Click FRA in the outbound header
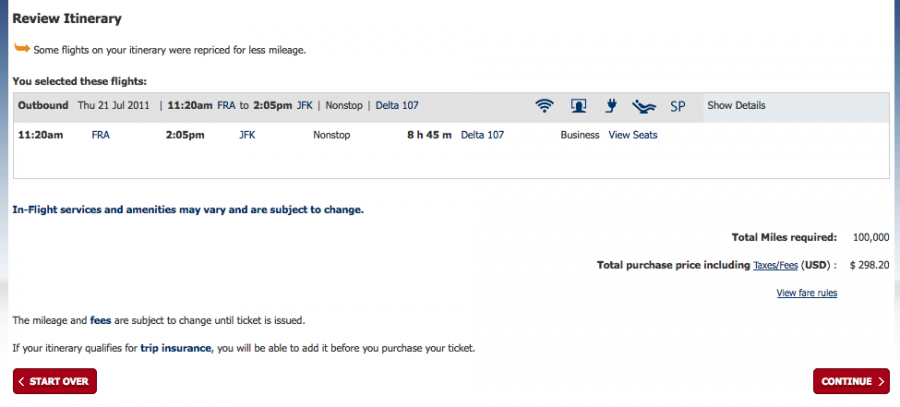 227,106
